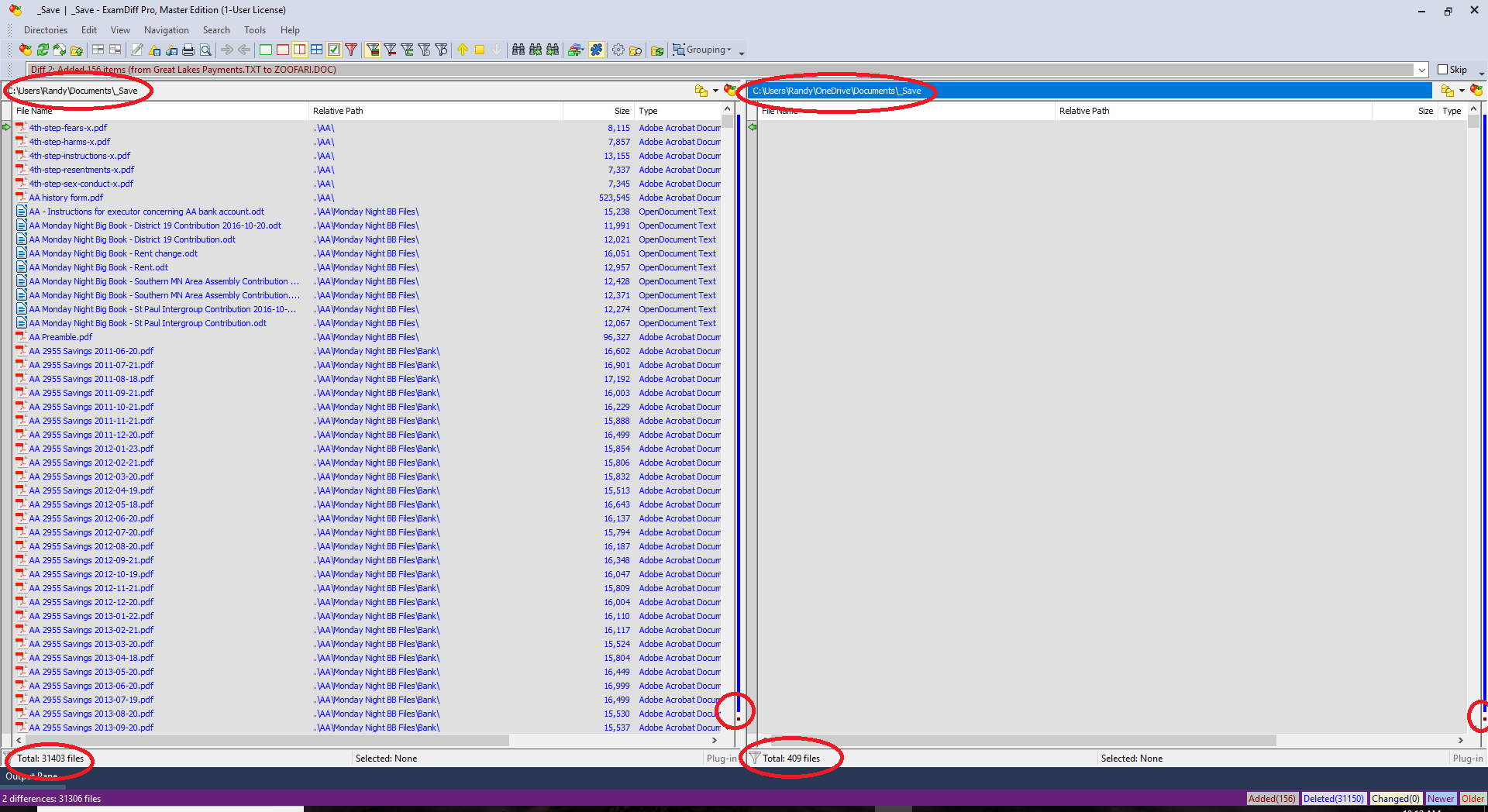1488x812 pixels.
Task: Click the third binoculars find-previous icon
Action: [x=553, y=50]
